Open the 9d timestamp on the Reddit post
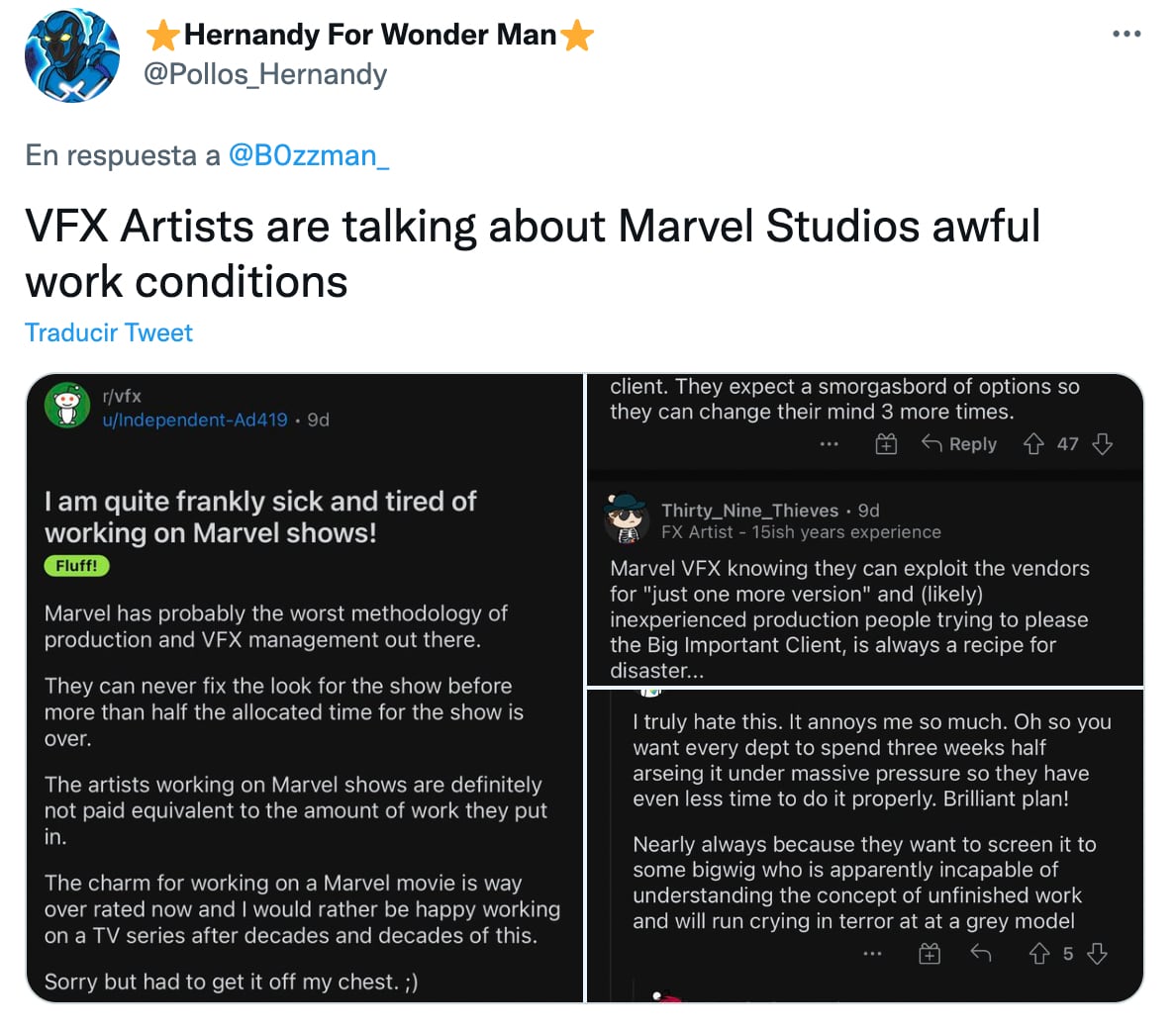 coord(320,420)
